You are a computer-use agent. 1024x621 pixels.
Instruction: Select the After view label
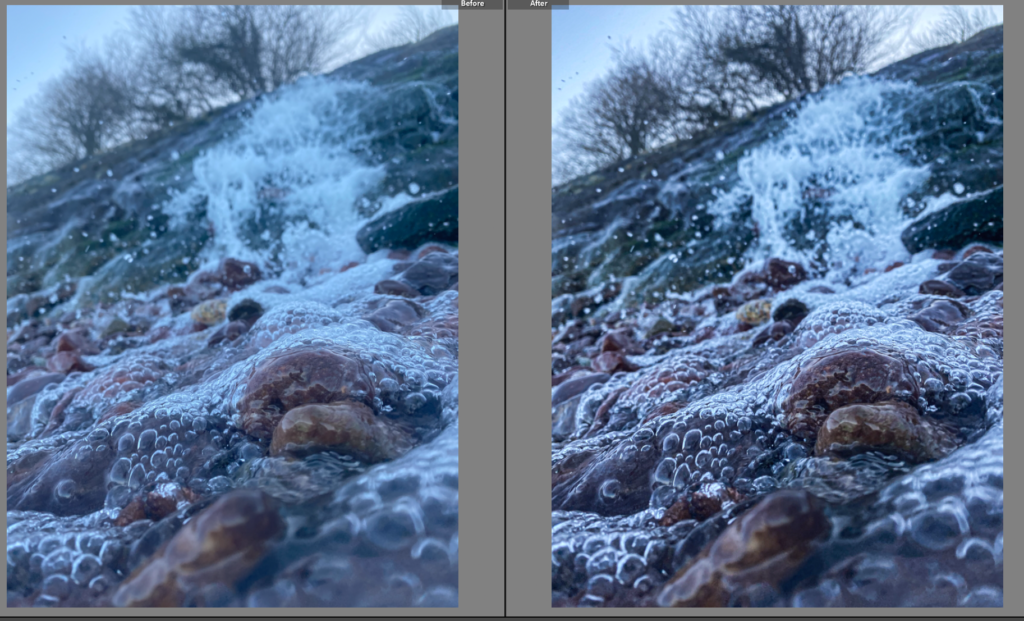point(538,4)
